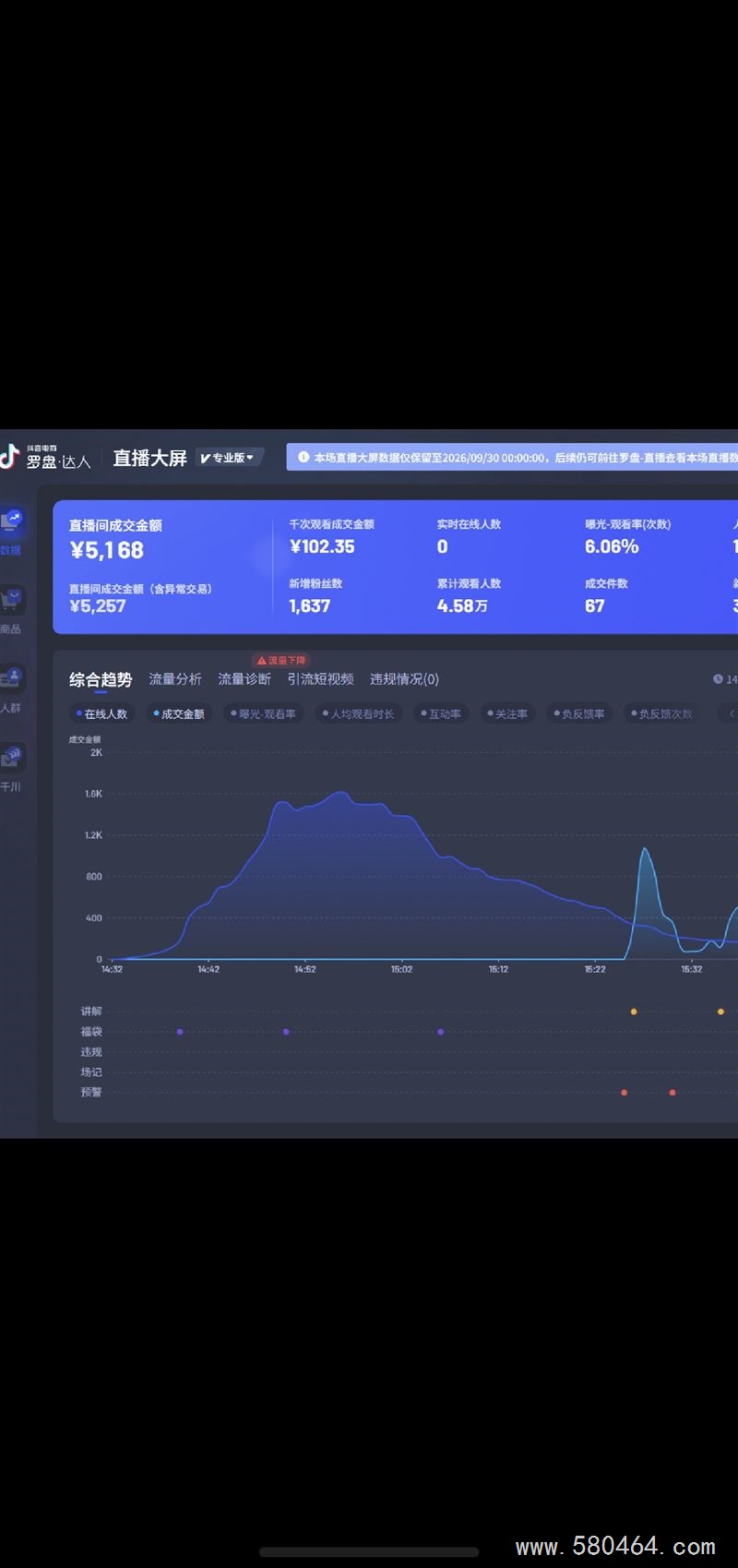Open the 数据 sidebar icon
The height and width of the screenshot is (1568, 738).
pos(11,521)
